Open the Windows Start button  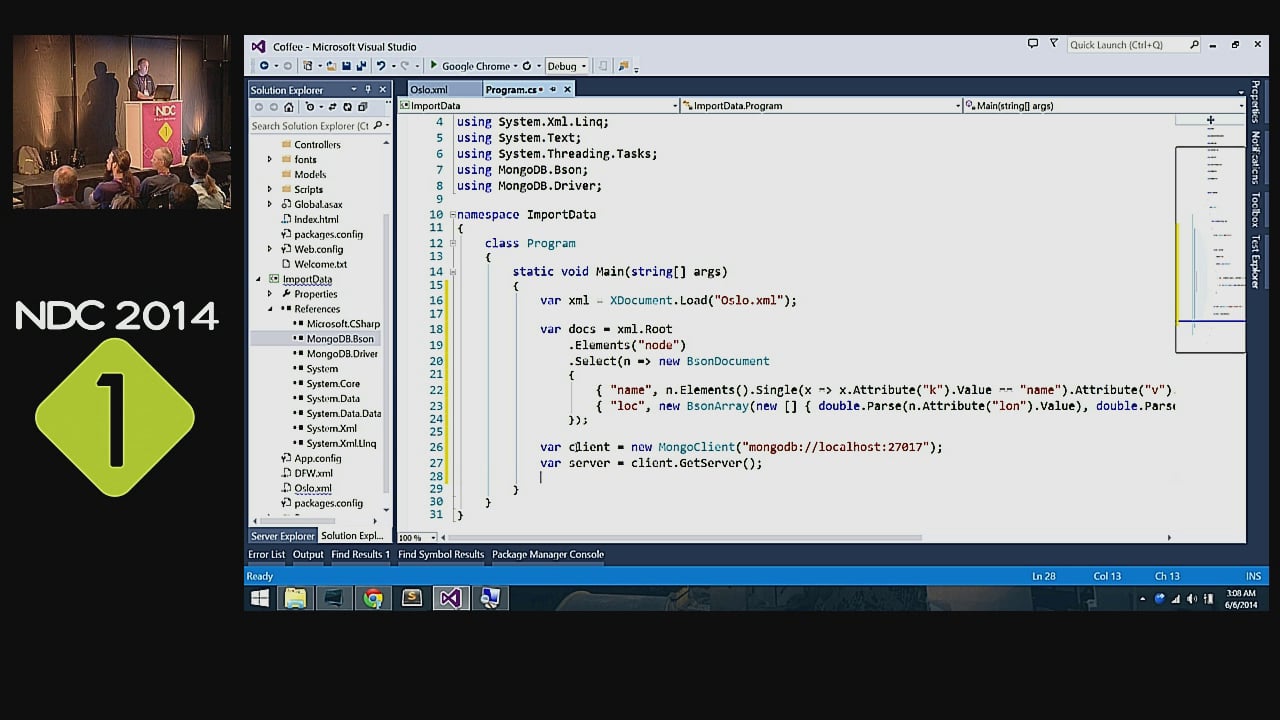260,598
